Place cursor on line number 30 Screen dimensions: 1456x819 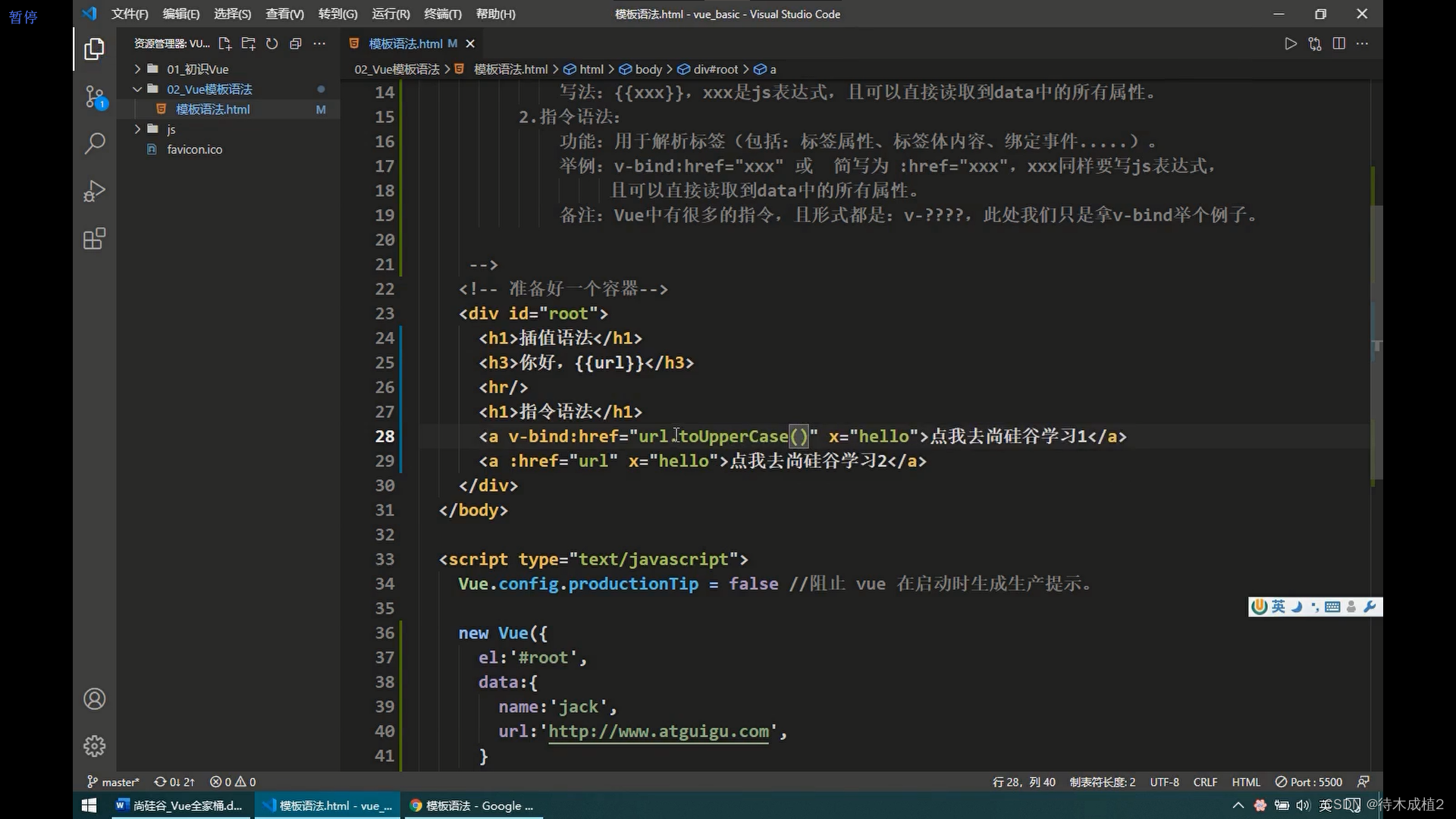[x=384, y=486]
